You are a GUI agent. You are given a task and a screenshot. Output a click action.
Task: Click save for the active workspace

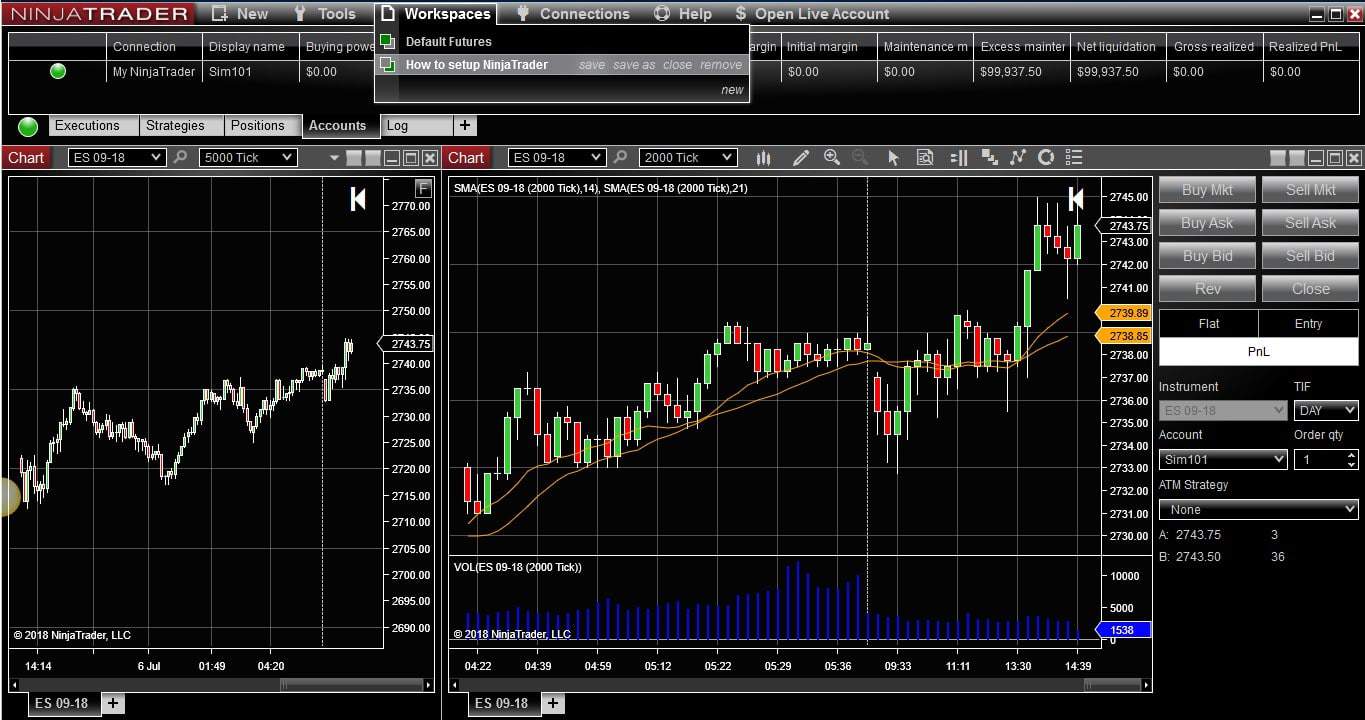592,65
